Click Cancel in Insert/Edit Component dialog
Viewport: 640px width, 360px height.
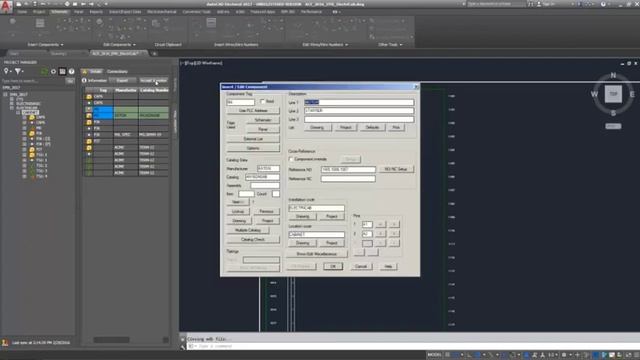click(x=361, y=266)
